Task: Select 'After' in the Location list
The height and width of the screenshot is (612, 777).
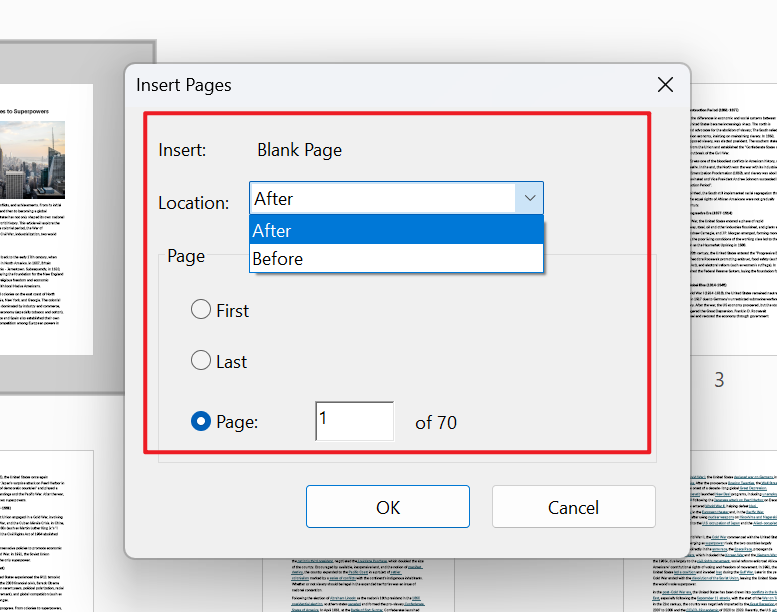Action: coord(396,230)
